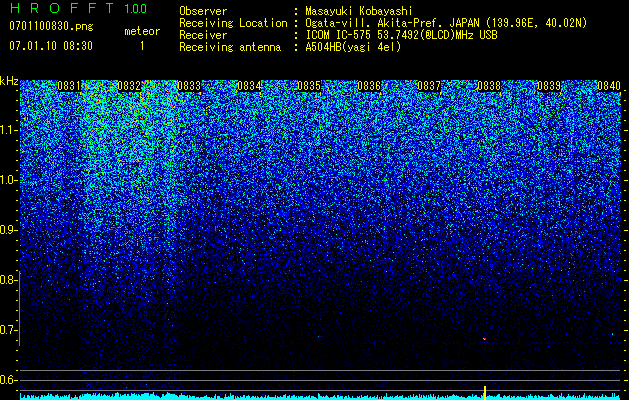This screenshot has width=629, height=400.
Task: Click the 0832 time marker
Action: click(129, 86)
